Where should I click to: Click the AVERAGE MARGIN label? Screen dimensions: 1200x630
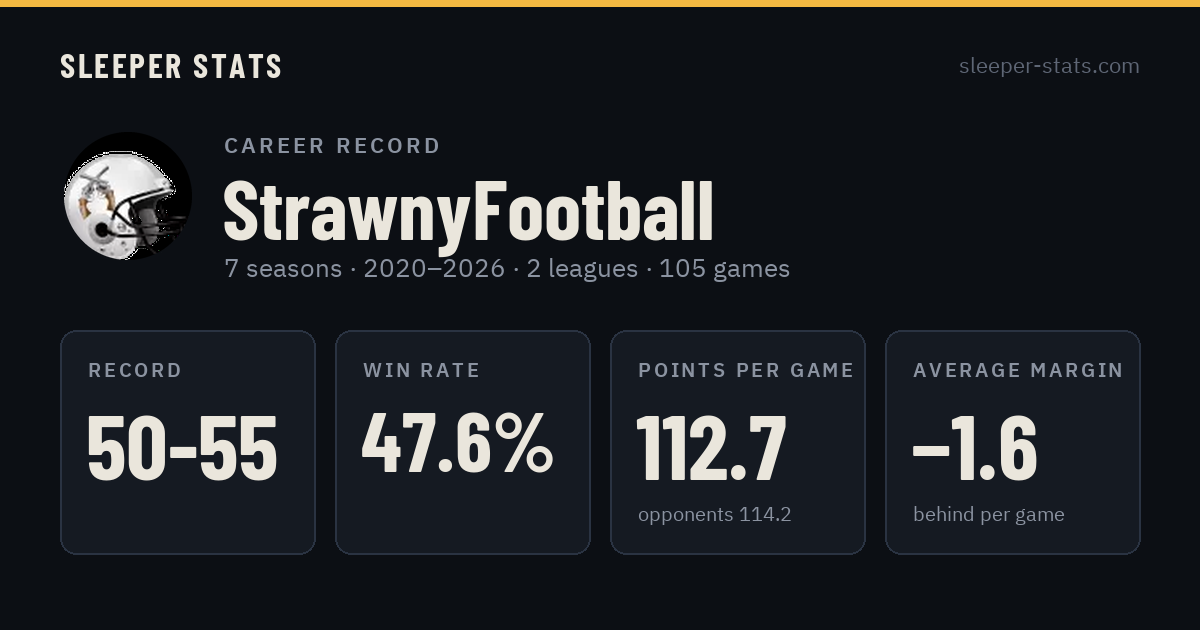[x=1018, y=371]
